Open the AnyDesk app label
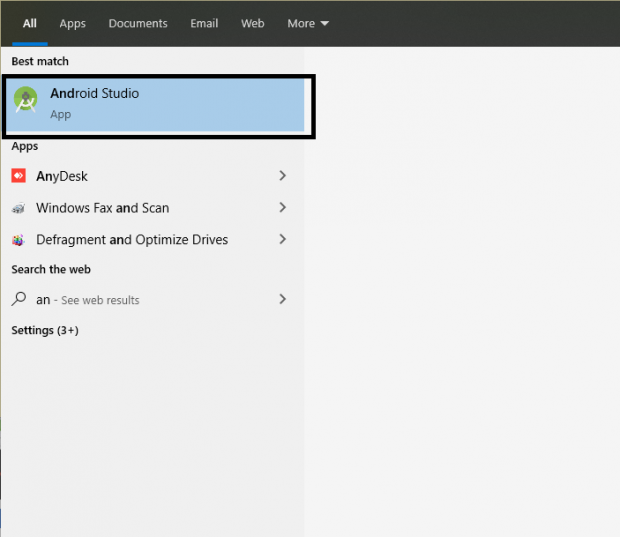The image size is (620, 537). pos(62,176)
